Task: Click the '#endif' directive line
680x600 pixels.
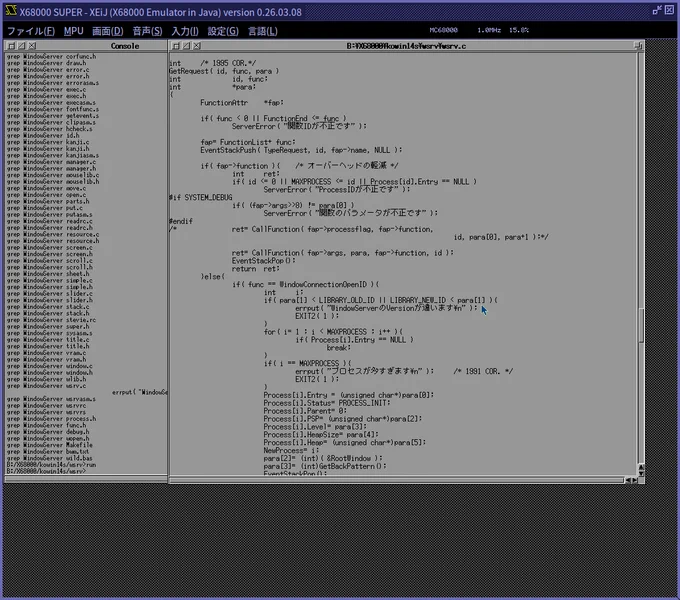Action: click(x=180, y=221)
